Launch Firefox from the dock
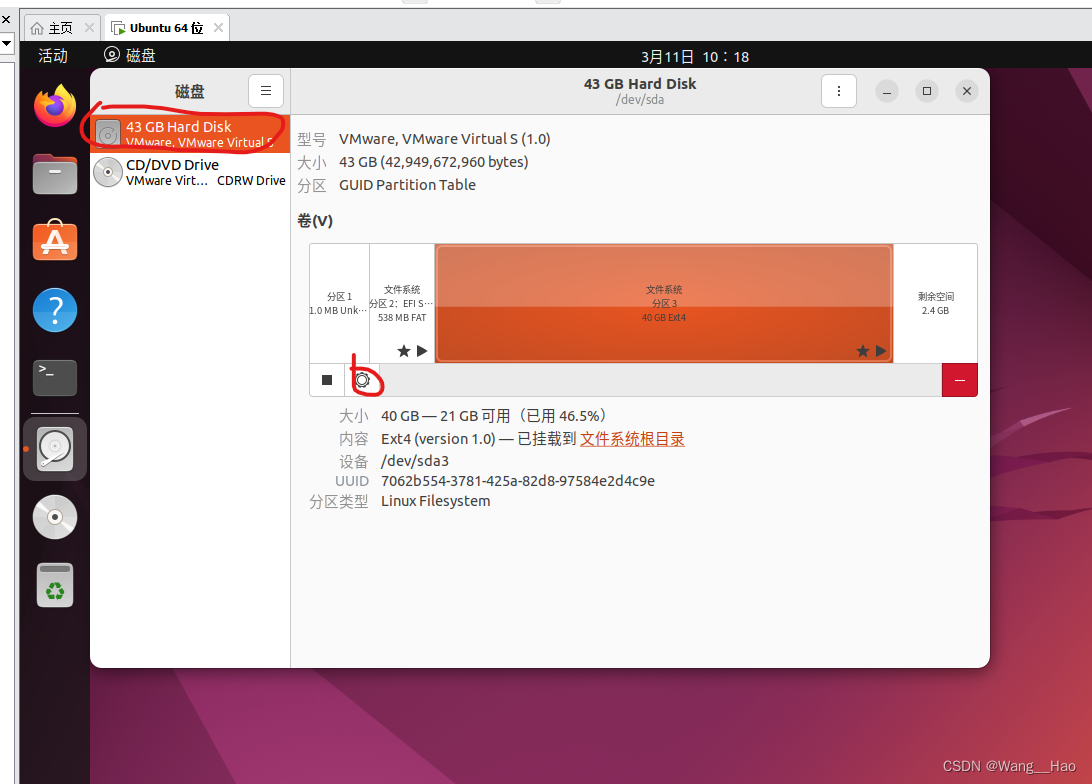This screenshot has height=784, width=1092. [x=54, y=106]
